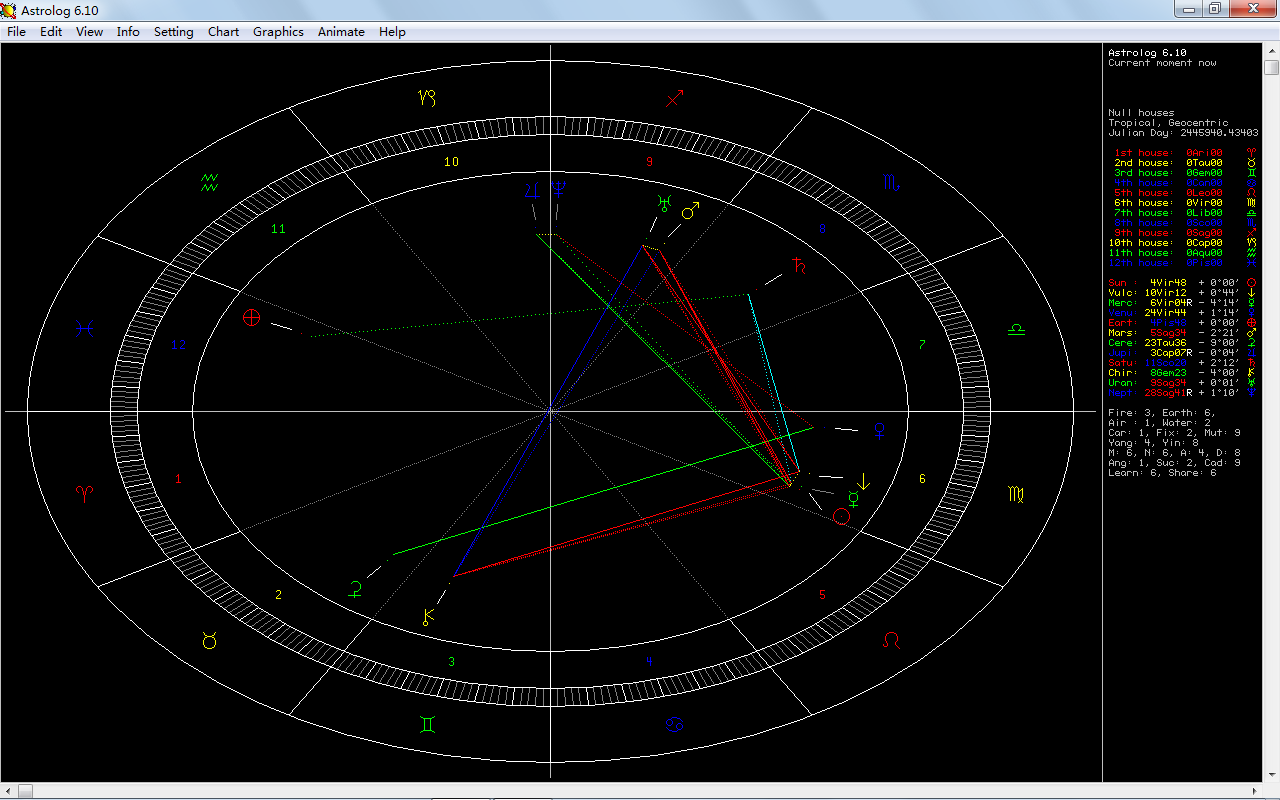The width and height of the screenshot is (1280, 800).
Task: Click the 'Merc: 6Vir04R' sidebar row
Action: click(x=1182, y=303)
